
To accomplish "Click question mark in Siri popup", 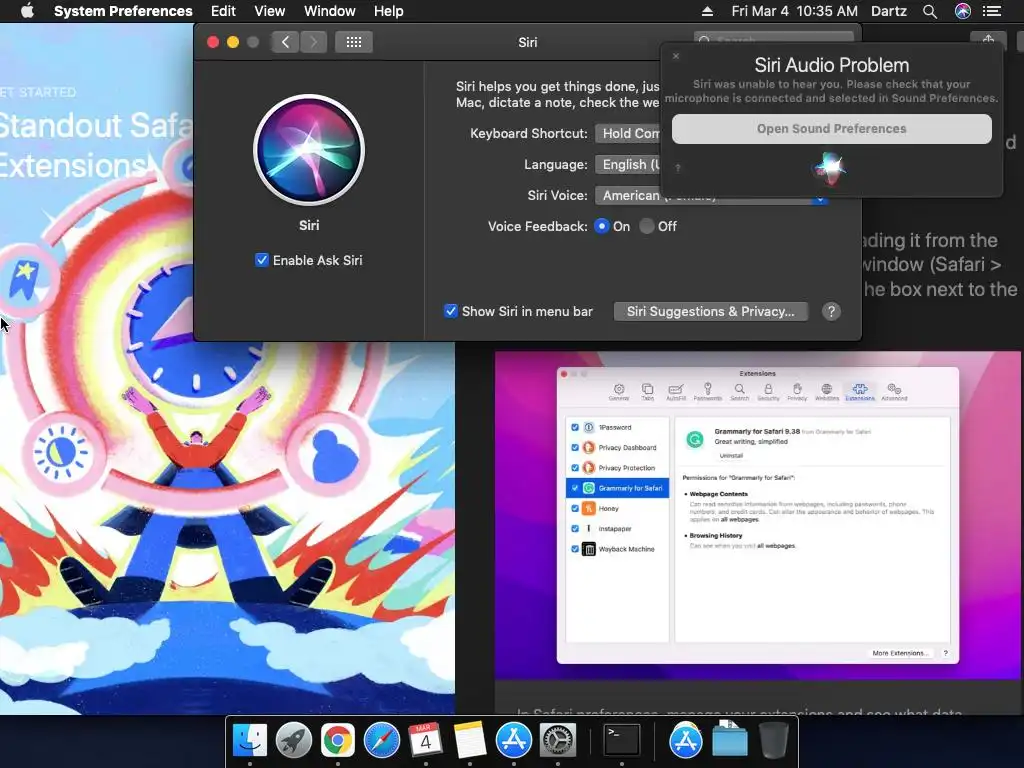I will click(x=678, y=168).
